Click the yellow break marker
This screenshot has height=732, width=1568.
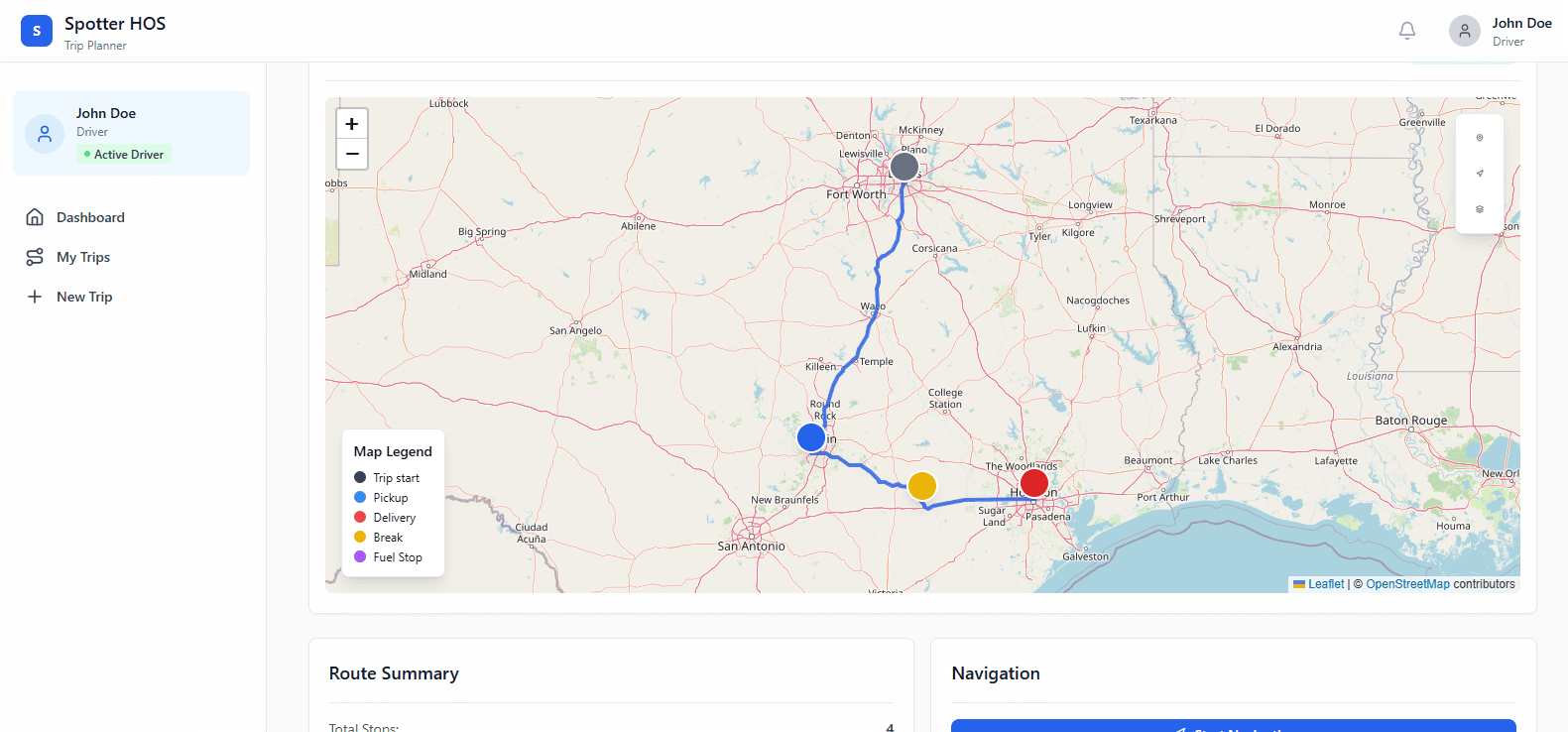(x=922, y=486)
